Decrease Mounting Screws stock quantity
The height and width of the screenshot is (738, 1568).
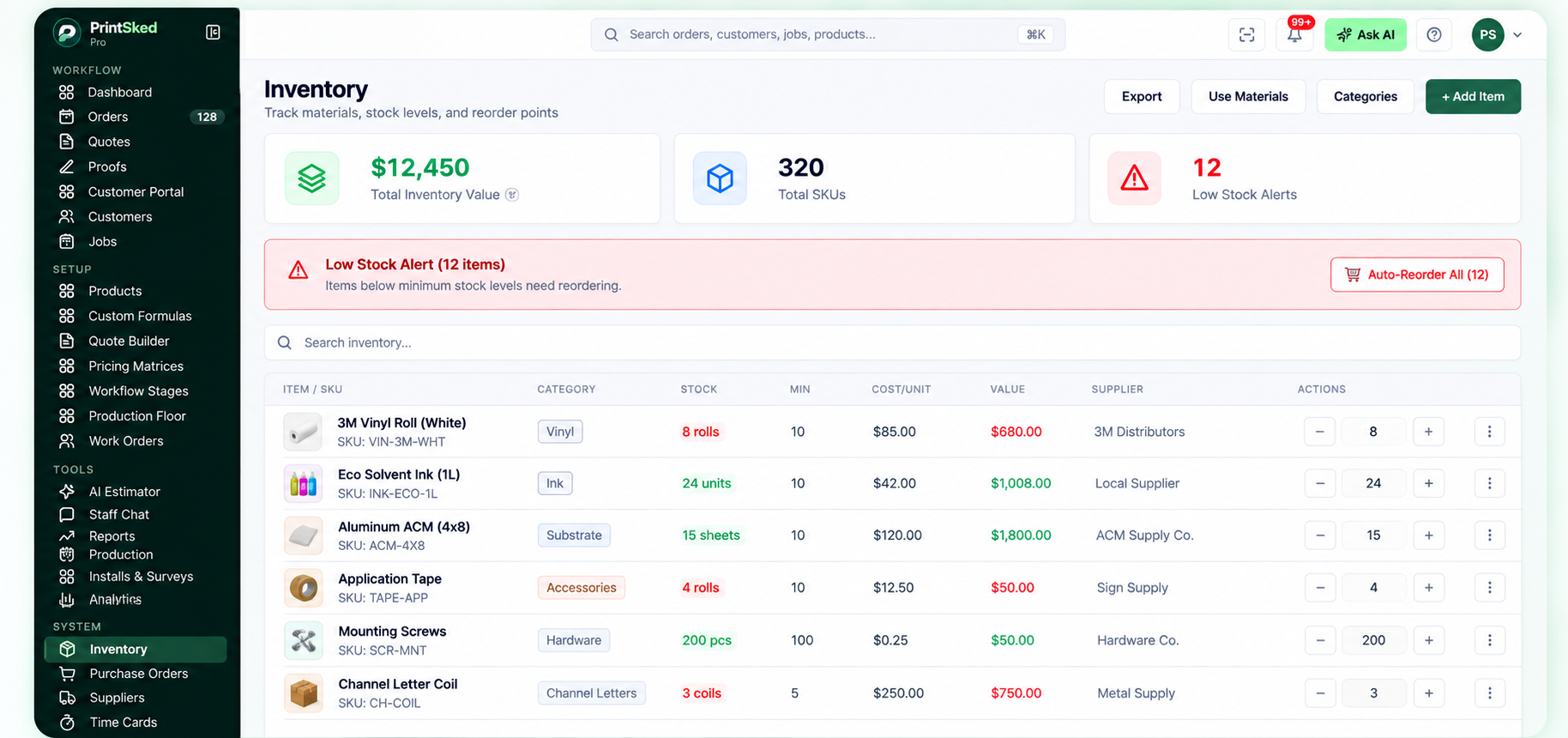(1319, 640)
